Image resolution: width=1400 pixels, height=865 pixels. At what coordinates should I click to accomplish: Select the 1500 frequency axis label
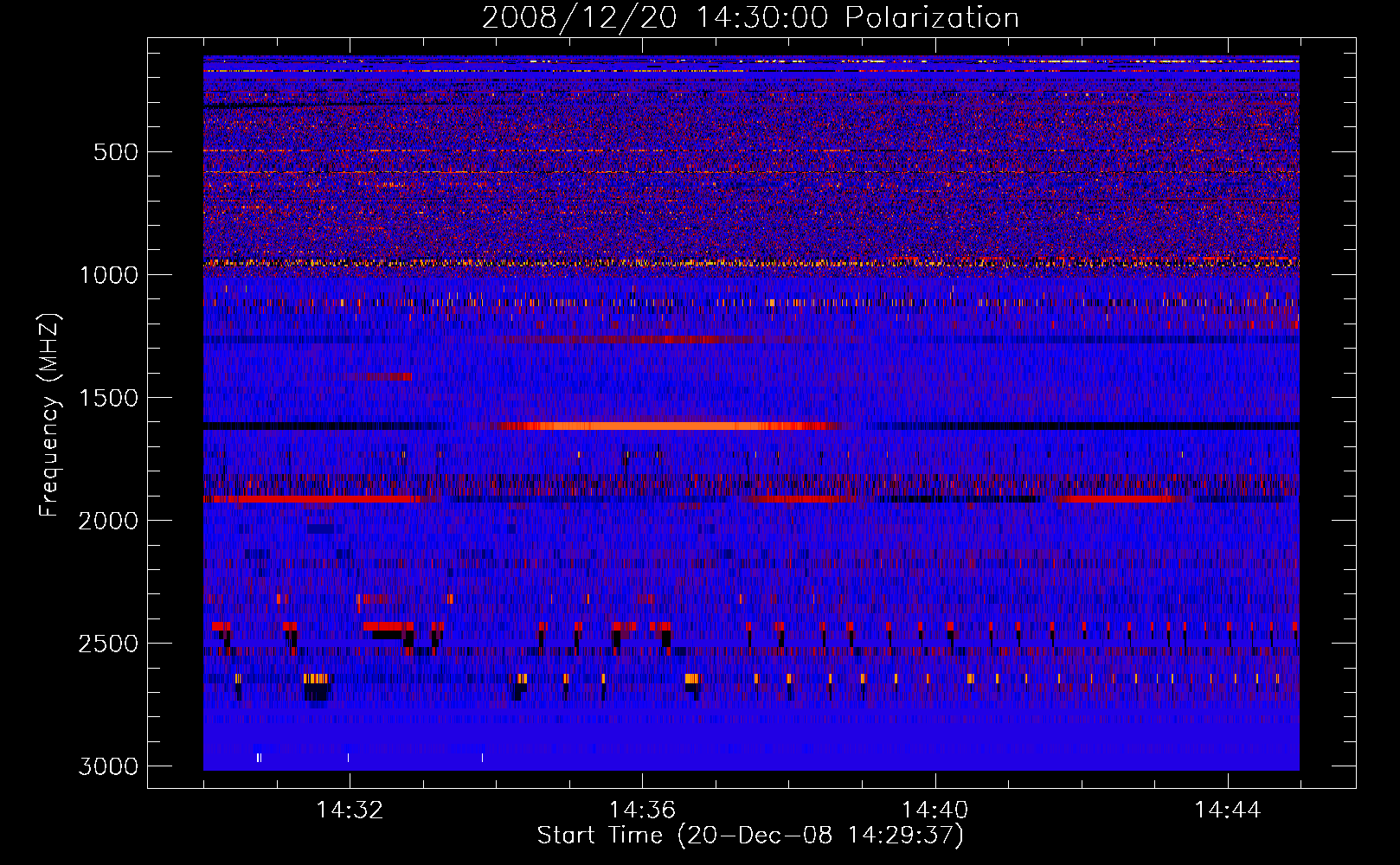108,398
